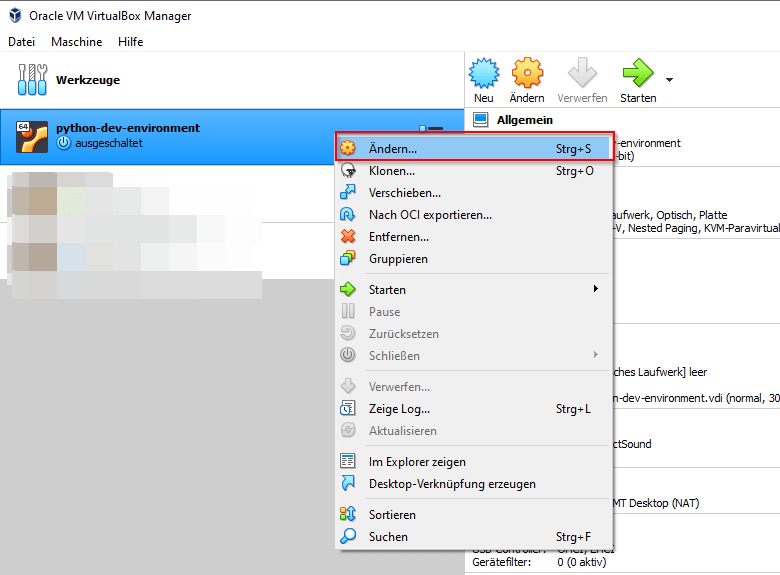The image size is (780, 575).
Task: Click the icon beside Verschieben...
Action: pos(348,192)
